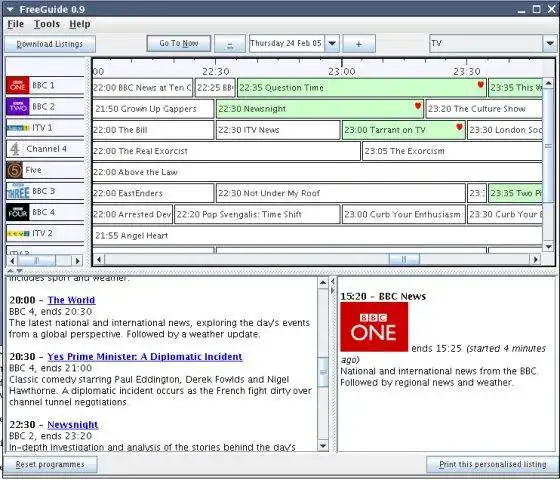Open Yes Prime Minister: A Diplomatic Incident link
The height and width of the screenshot is (480, 560).
145,357
